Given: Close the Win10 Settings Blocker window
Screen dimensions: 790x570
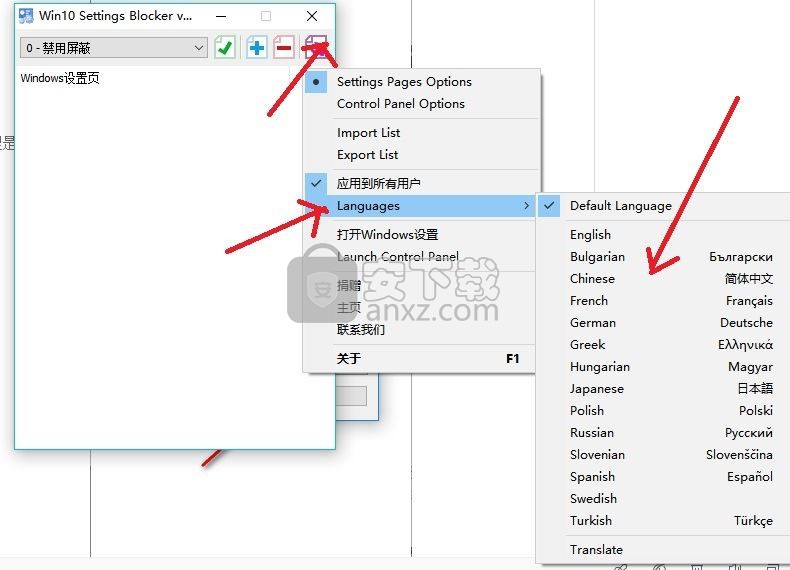Looking at the screenshot, I should tap(312, 16).
